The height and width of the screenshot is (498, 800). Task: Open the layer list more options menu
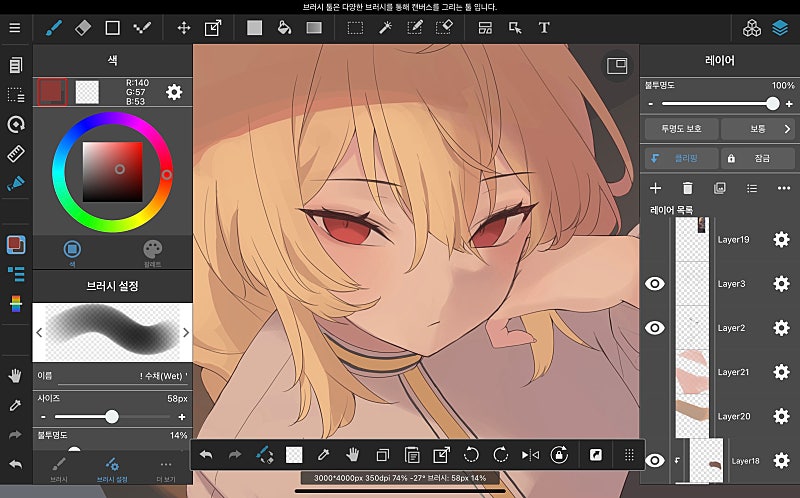[783, 188]
